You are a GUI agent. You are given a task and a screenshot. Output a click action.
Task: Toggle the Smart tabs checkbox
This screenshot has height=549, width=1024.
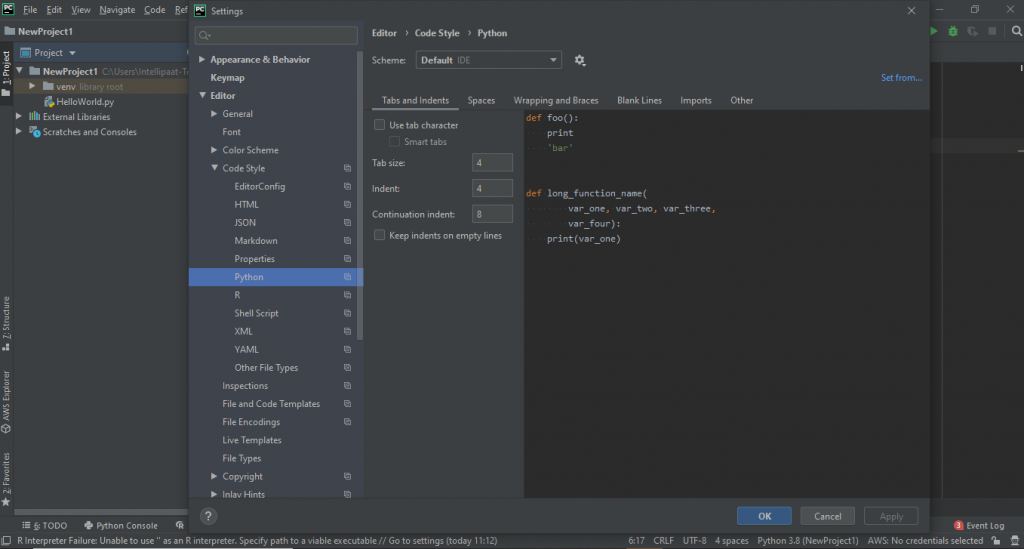[394, 142]
